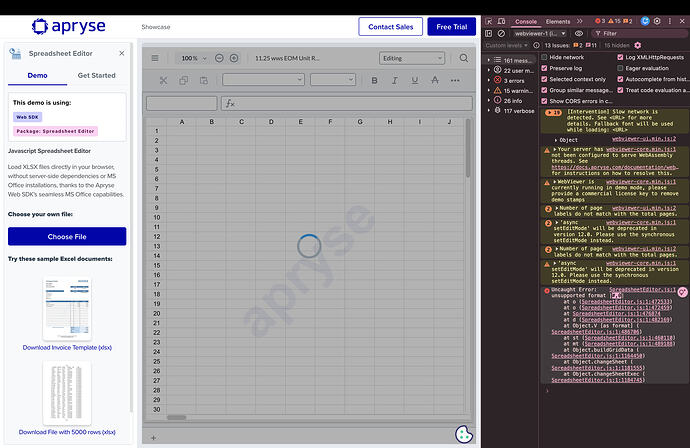Open issues settings gear icon
Screen dimensions: 690x448
[638, 45]
